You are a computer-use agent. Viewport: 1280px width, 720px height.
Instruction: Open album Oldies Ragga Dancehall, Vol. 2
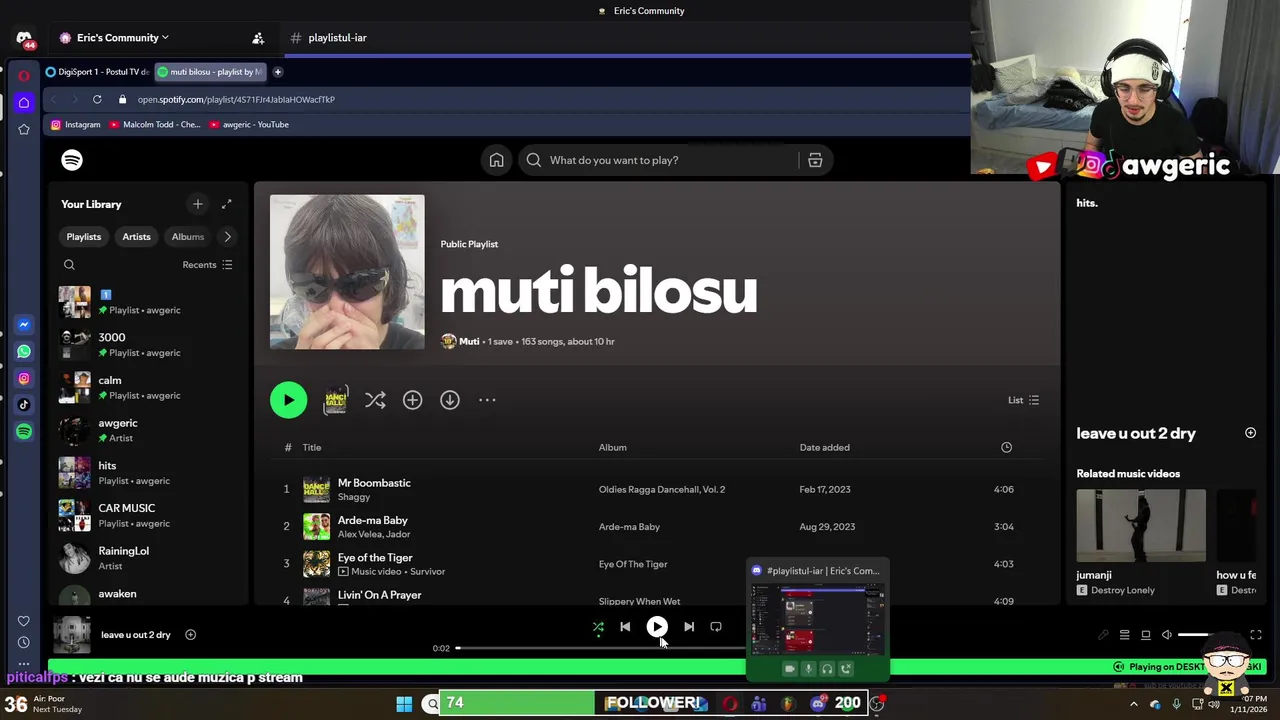pos(662,490)
